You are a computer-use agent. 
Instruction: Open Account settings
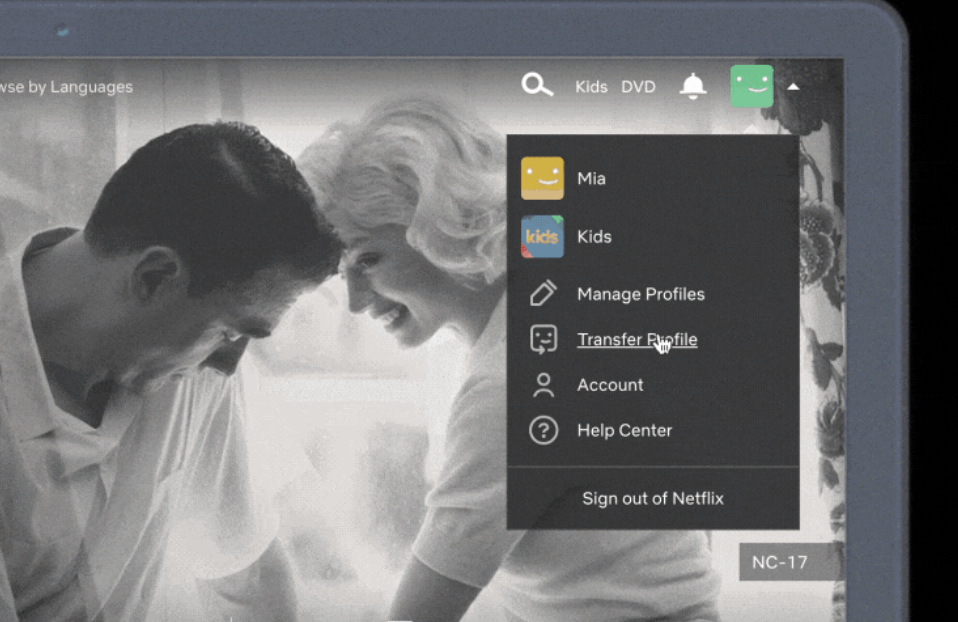point(610,385)
